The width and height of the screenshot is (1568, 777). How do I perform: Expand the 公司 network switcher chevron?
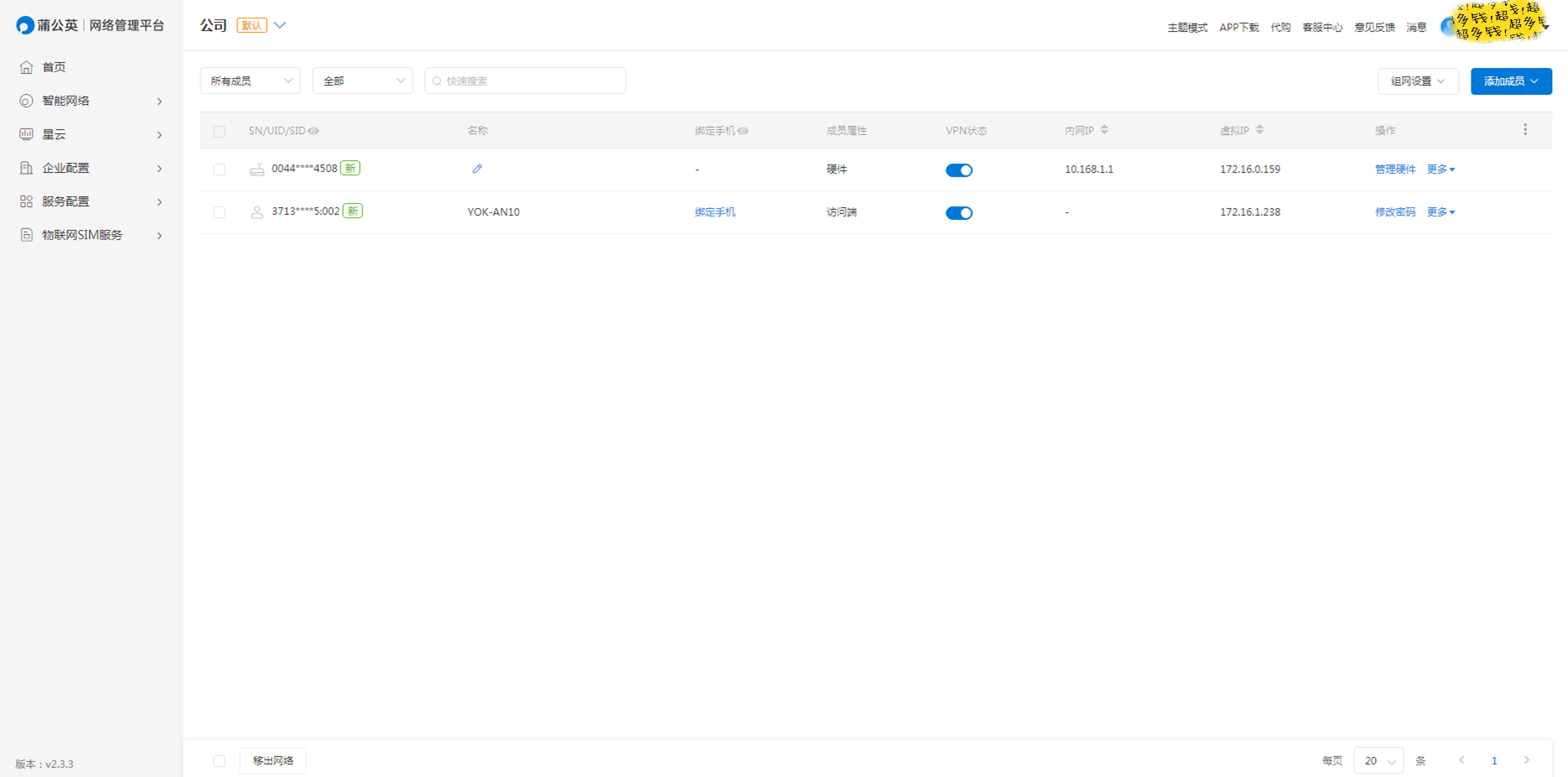point(280,25)
